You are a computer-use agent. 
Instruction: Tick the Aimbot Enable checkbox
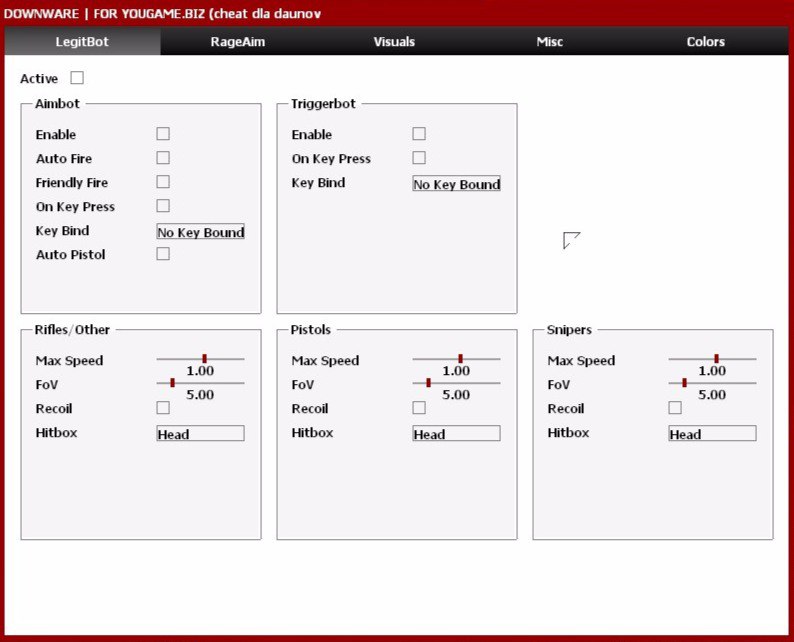click(163, 134)
